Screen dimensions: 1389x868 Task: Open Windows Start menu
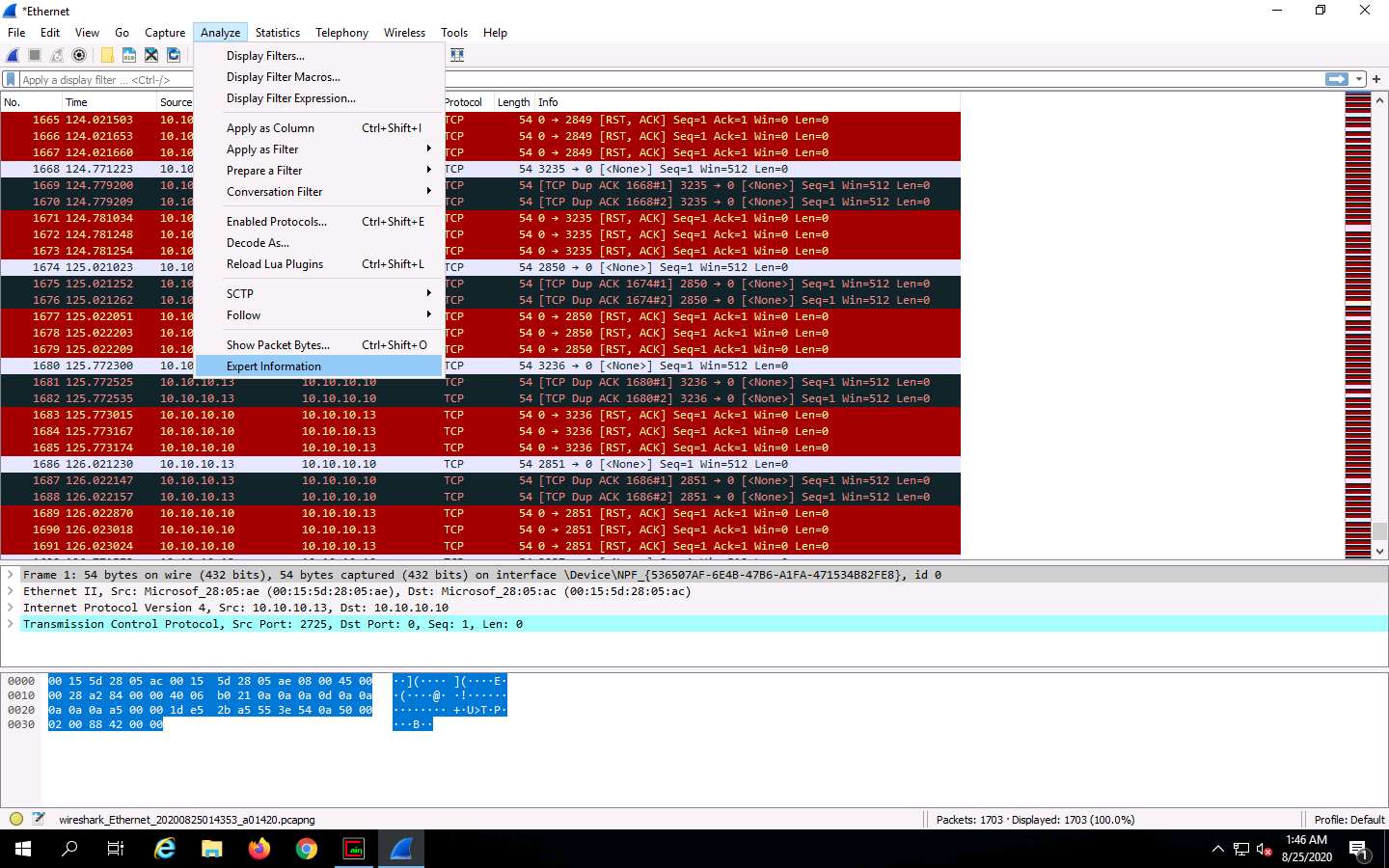point(23,849)
